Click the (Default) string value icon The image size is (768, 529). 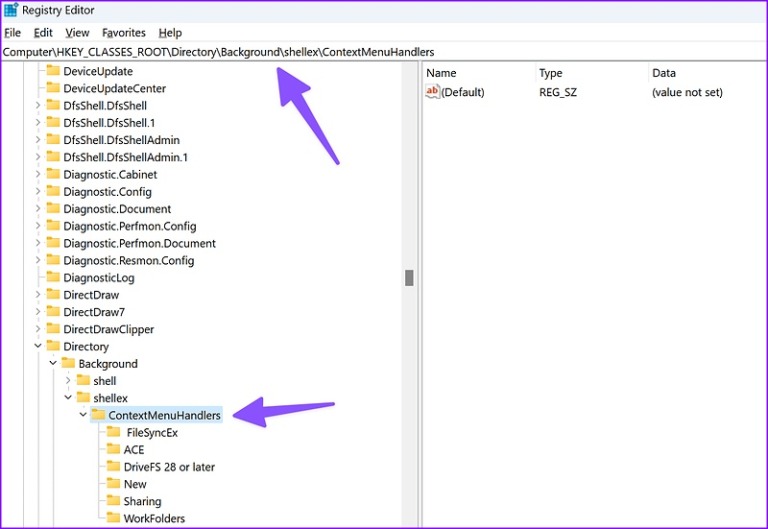(432, 91)
